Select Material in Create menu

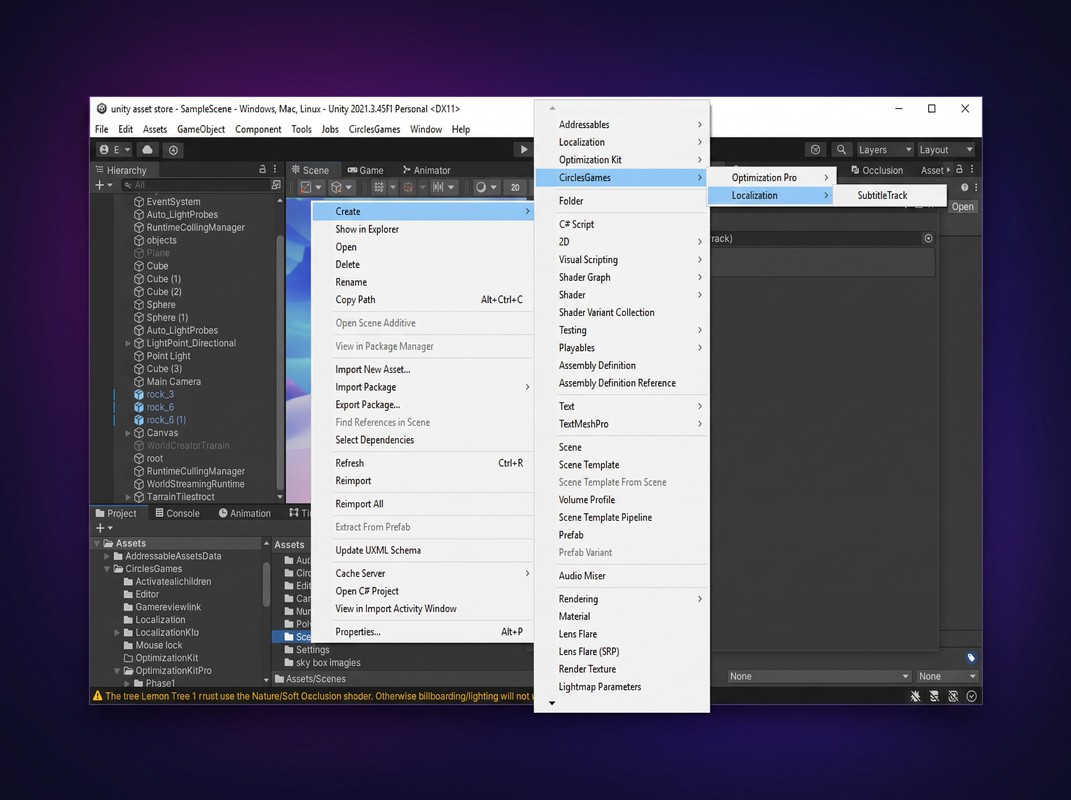tap(622, 616)
